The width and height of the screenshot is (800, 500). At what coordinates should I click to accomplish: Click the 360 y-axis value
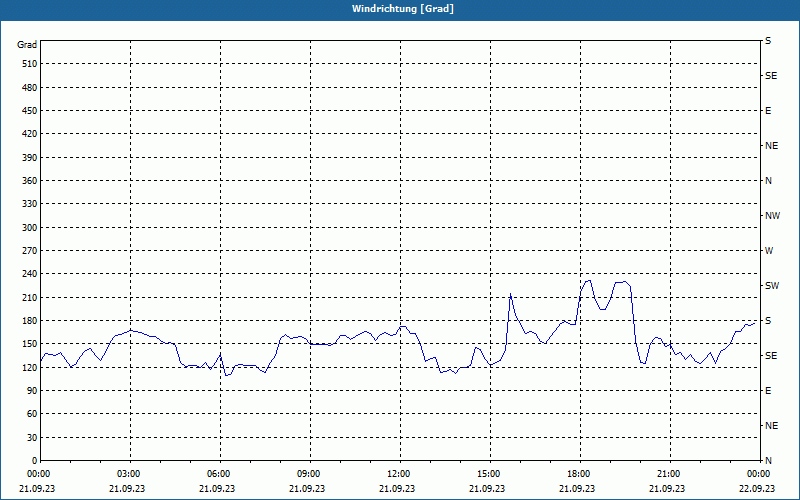30,181
